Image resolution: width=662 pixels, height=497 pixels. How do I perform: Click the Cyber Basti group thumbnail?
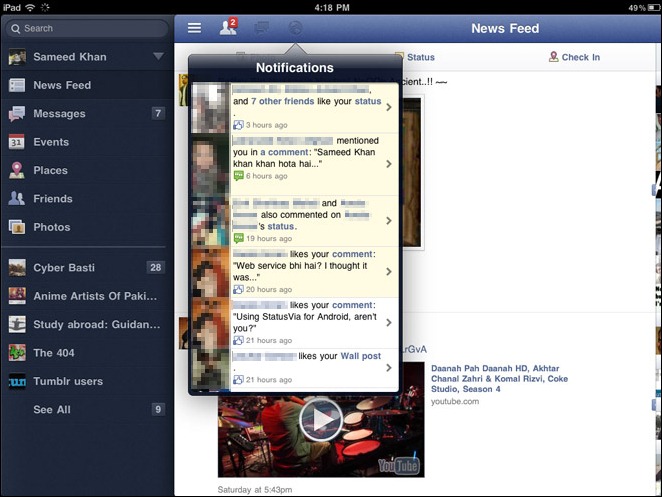(x=17, y=268)
